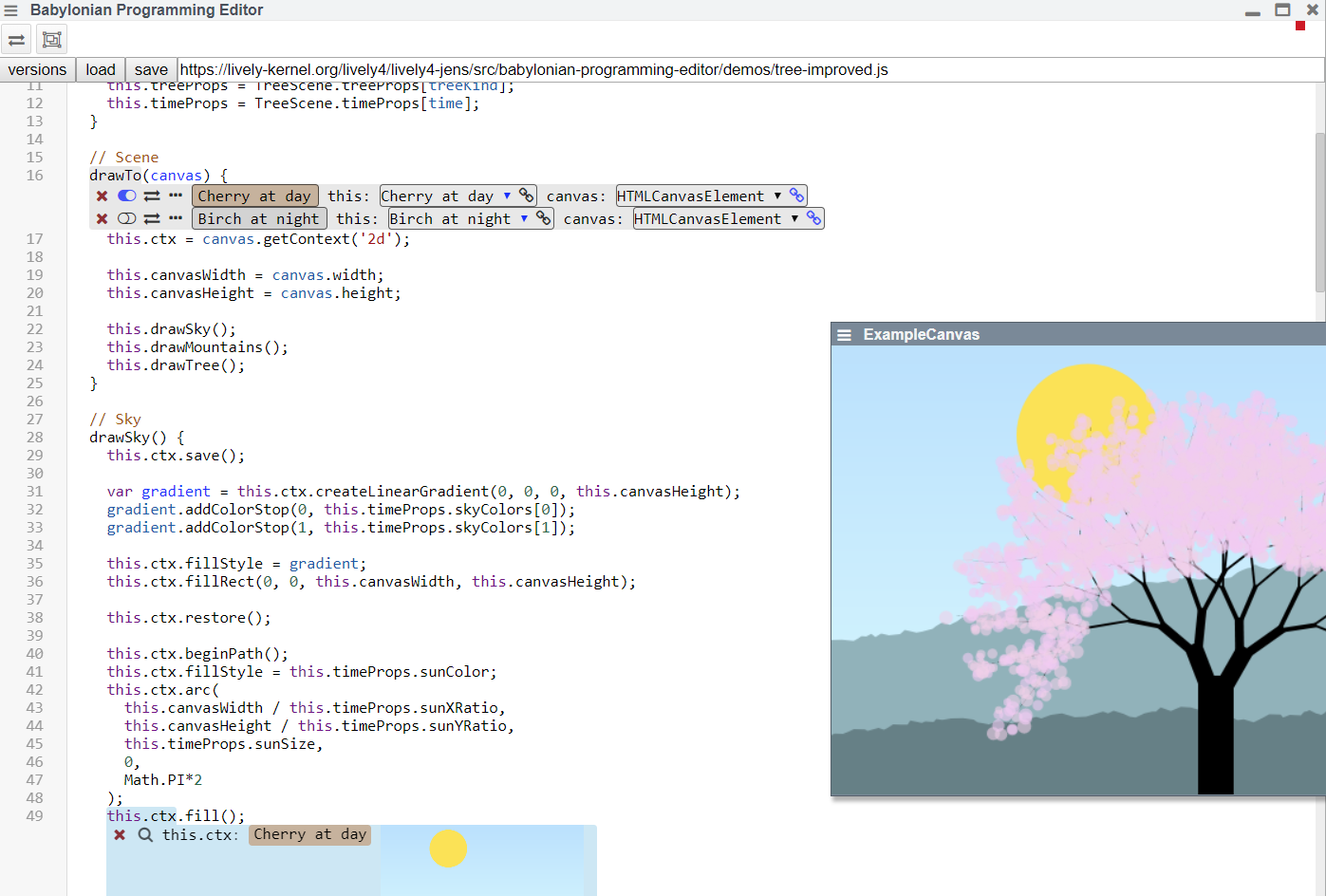The height and width of the screenshot is (896, 1326).
Task: Open the 'this' dropdown showing Birch at night
Action: coord(458,219)
